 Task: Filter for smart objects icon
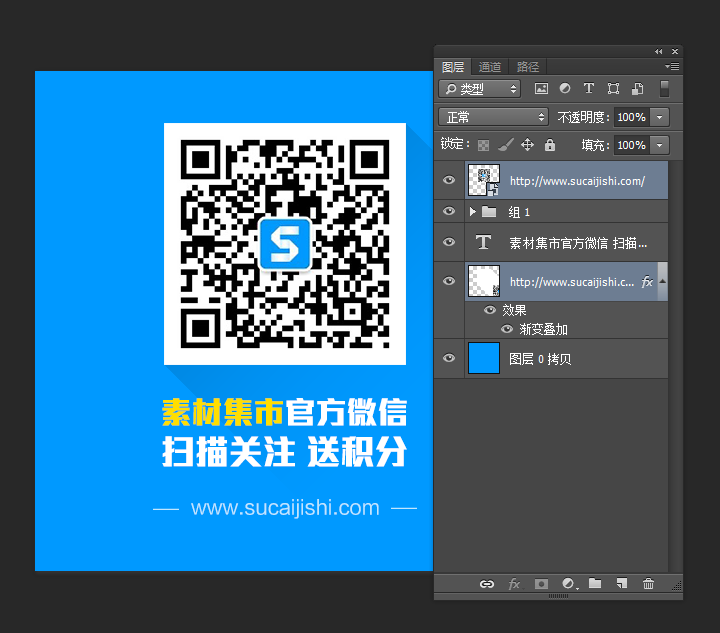[637, 89]
